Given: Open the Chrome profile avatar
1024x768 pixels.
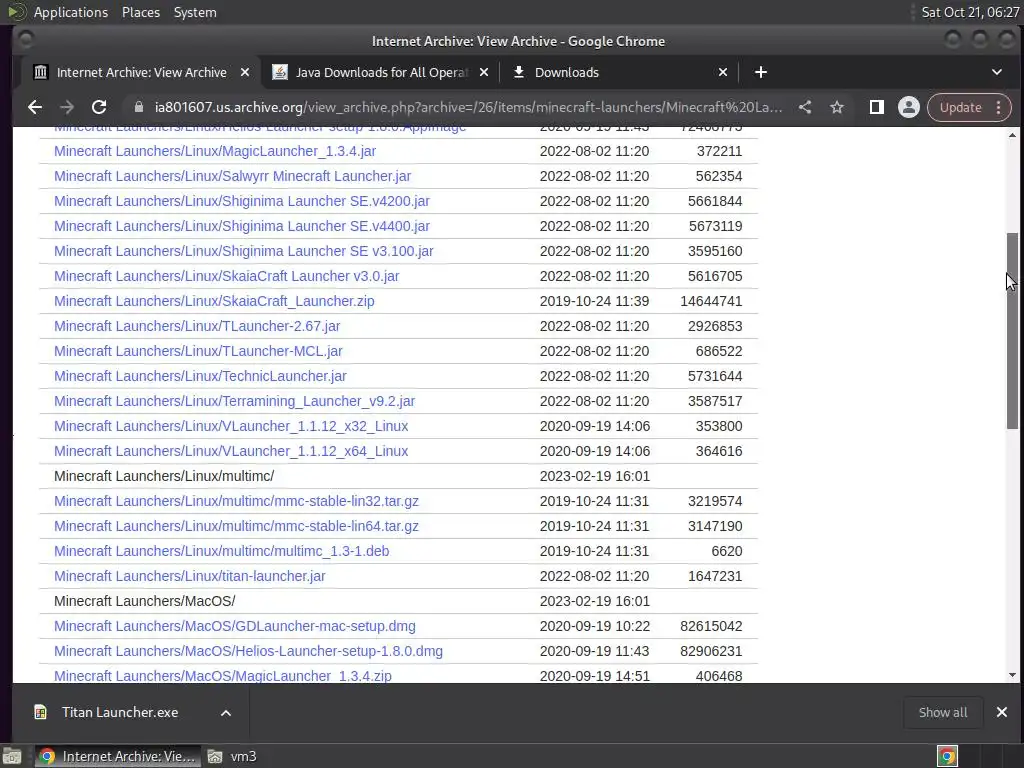Looking at the screenshot, I should tap(908, 107).
